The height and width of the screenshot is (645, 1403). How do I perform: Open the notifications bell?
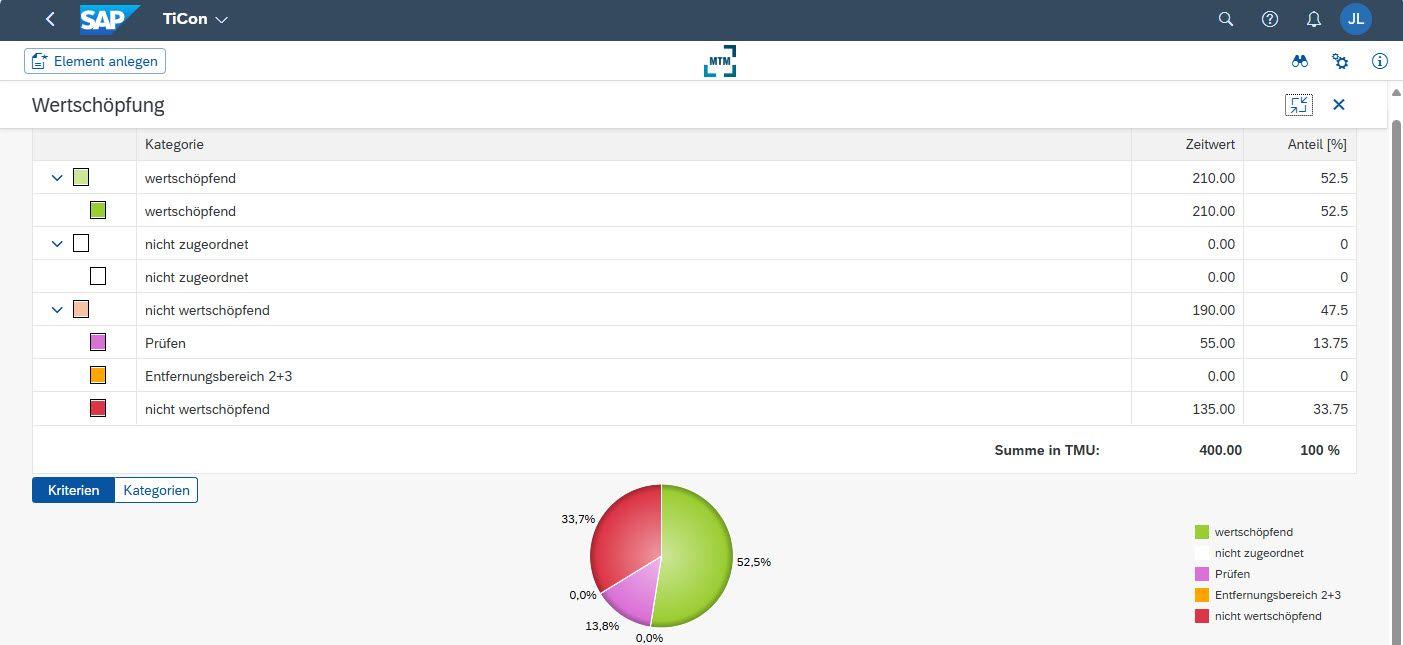coord(1314,19)
